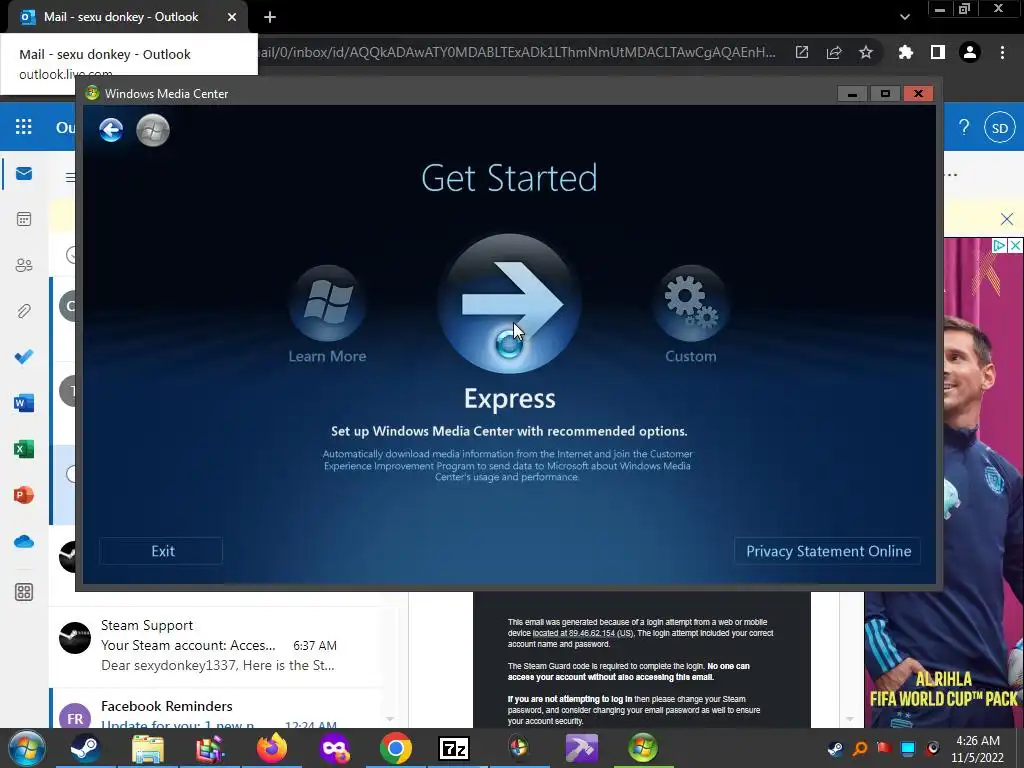
Task: Open a new Chrome tab
Action: tap(270, 17)
